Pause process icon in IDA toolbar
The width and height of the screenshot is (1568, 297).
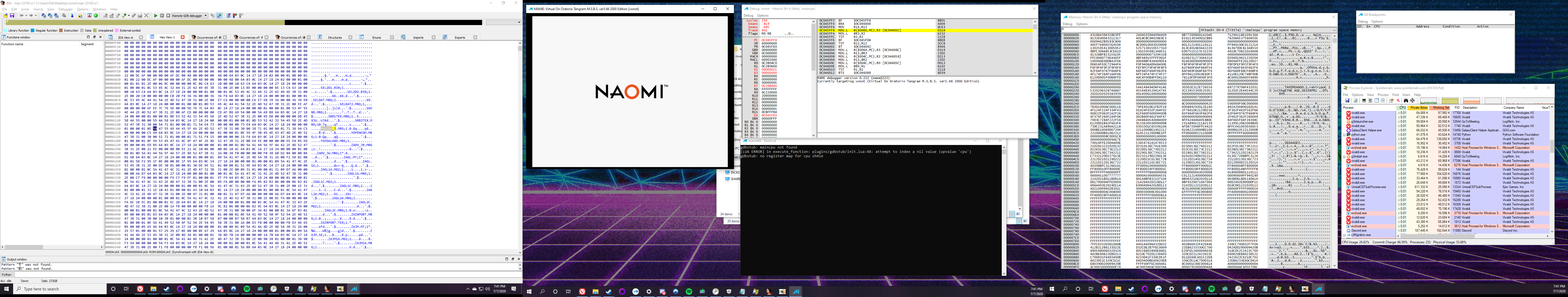[x=162, y=15]
